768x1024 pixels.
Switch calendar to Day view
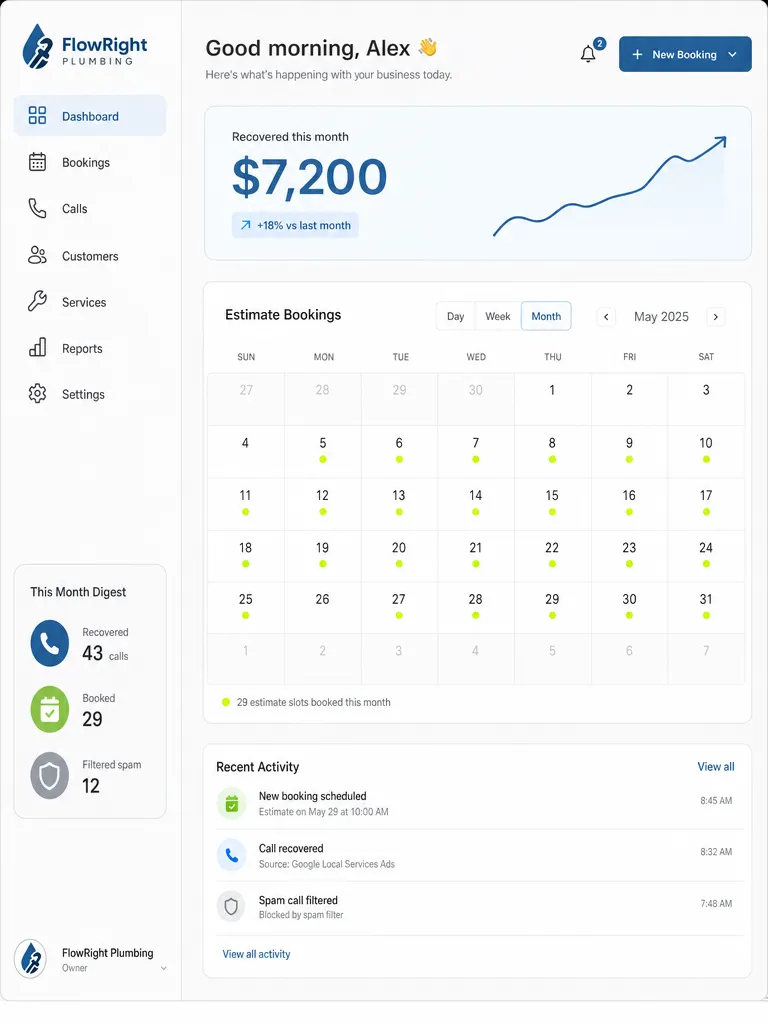456,316
